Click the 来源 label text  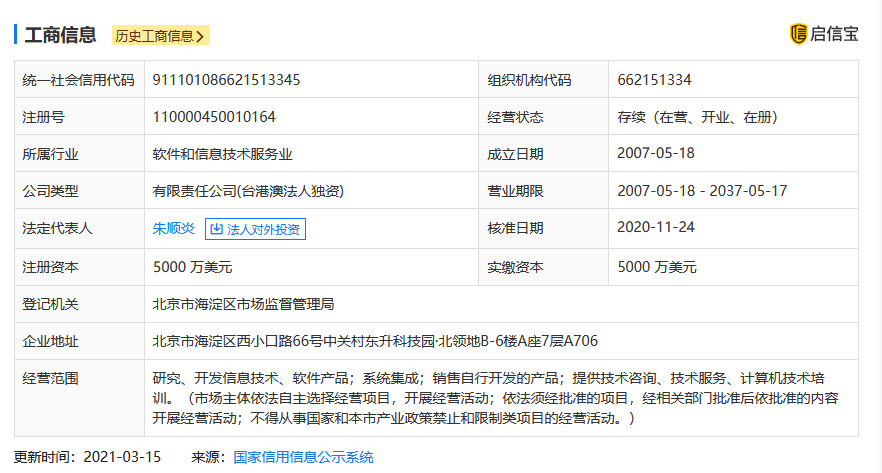(209, 457)
